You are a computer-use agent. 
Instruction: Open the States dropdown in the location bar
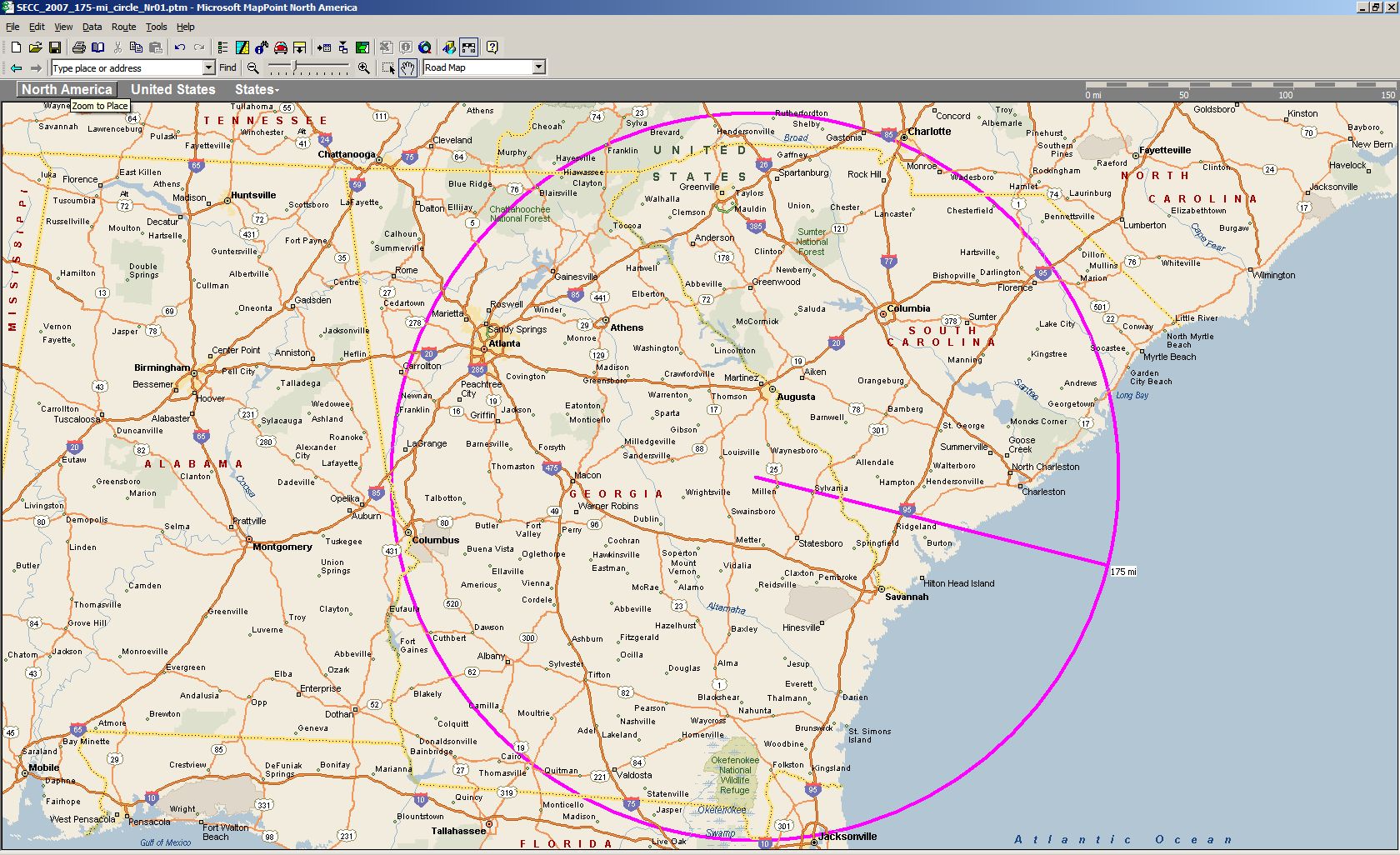point(257,90)
